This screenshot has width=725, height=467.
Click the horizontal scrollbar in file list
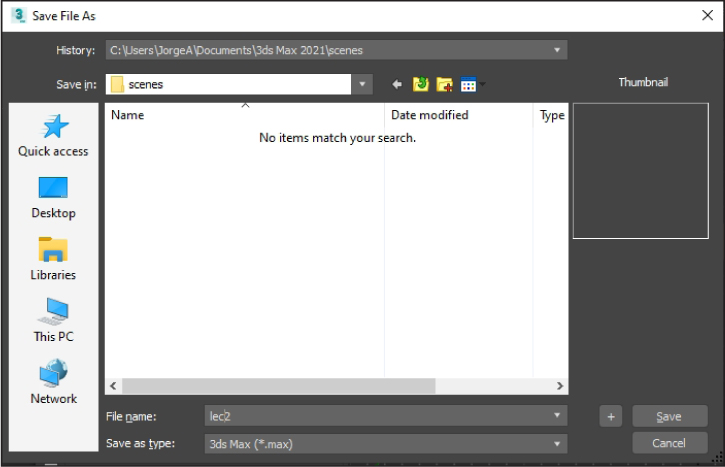point(278,386)
